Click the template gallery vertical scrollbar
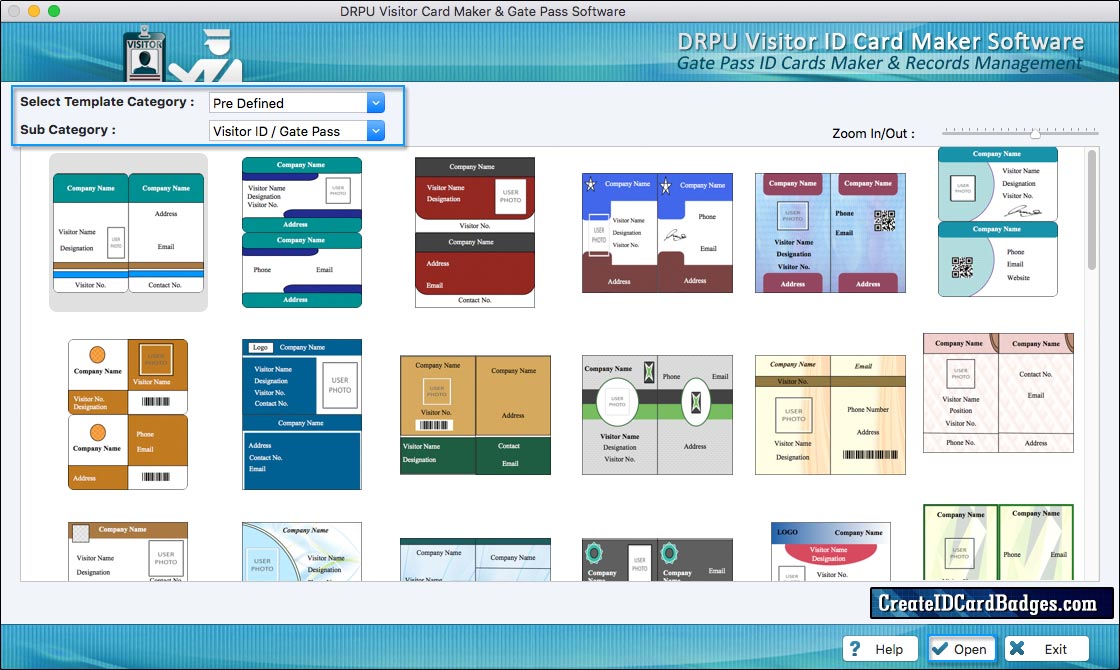The width and height of the screenshot is (1120, 670). (1091, 210)
